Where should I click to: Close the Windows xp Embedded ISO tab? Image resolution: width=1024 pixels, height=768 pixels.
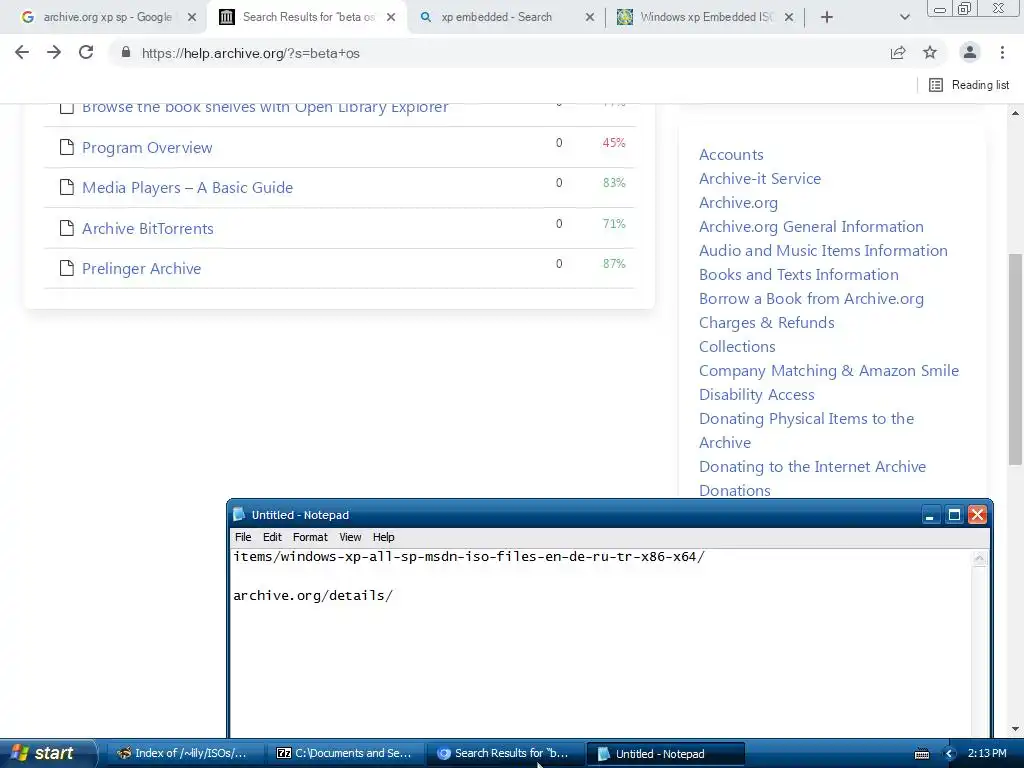point(789,17)
